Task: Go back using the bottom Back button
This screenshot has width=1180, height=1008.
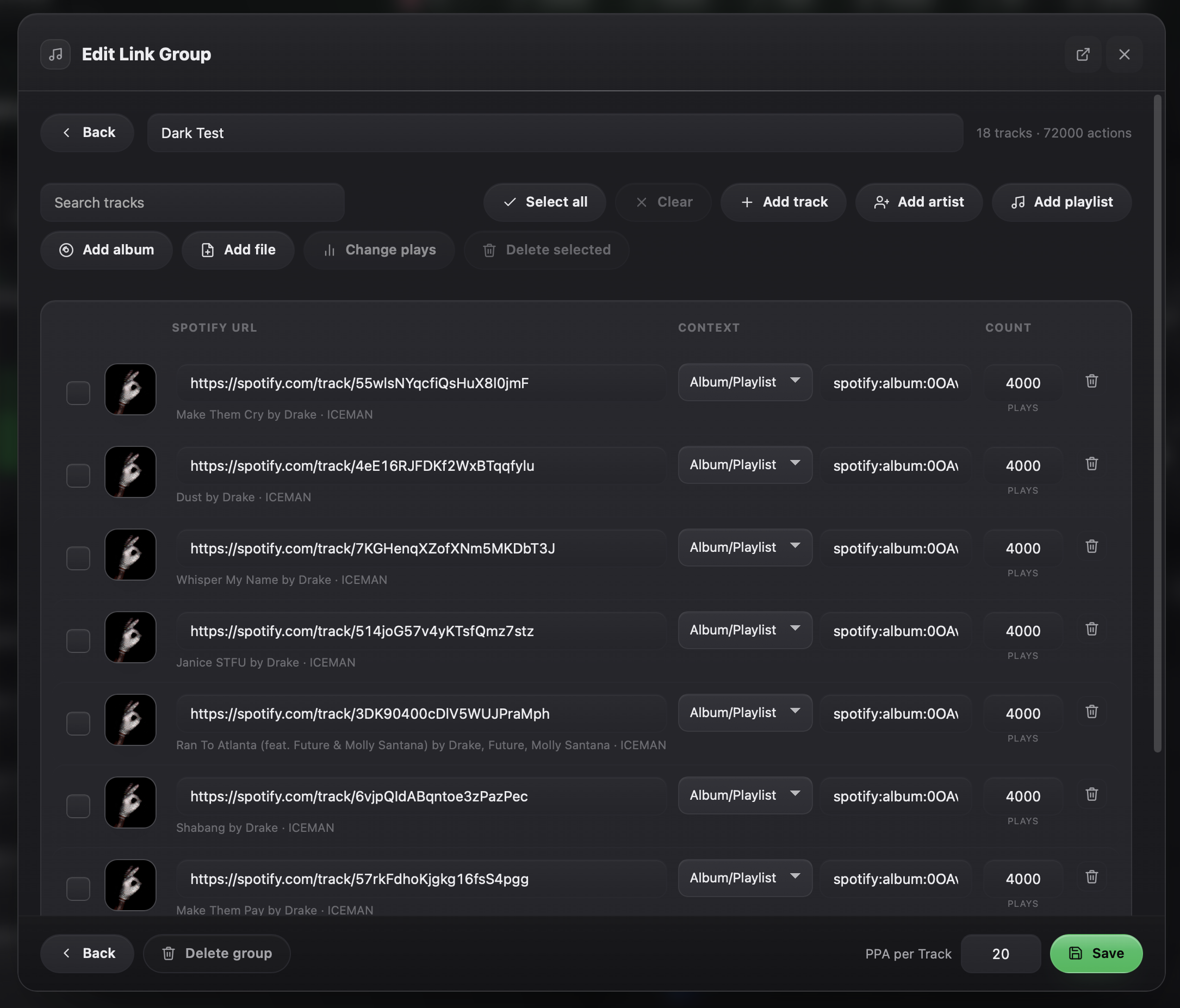Action: [x=87, y=953]
